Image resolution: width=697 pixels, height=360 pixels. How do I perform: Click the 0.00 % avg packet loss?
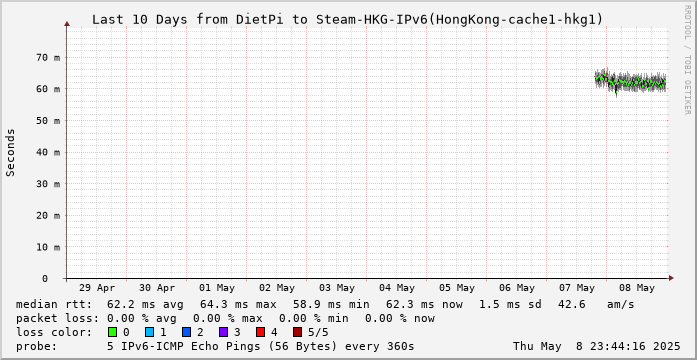click(x=142, y=318)
